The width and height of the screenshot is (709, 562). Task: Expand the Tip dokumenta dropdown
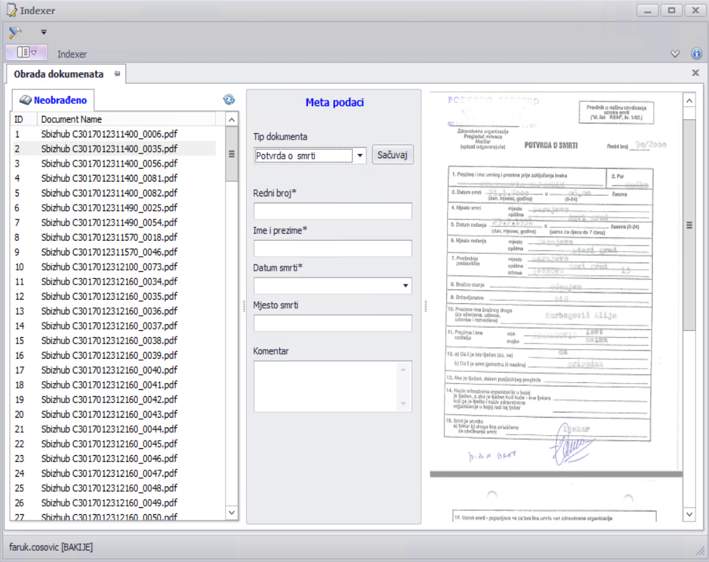[360, 156]
